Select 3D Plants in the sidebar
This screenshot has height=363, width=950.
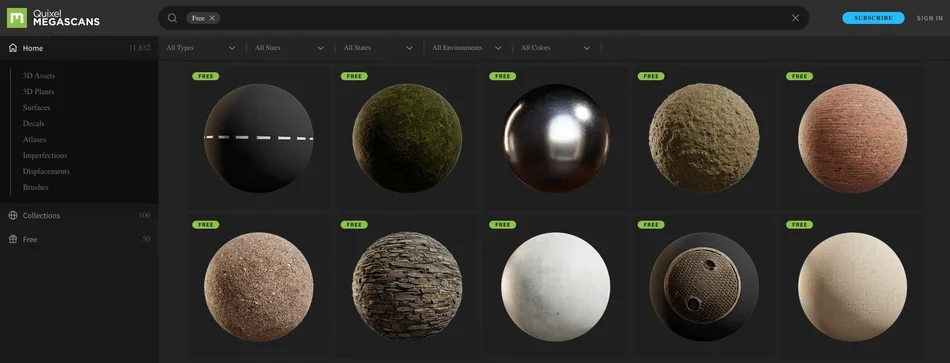pyautogui.click(x=38, y=92)
